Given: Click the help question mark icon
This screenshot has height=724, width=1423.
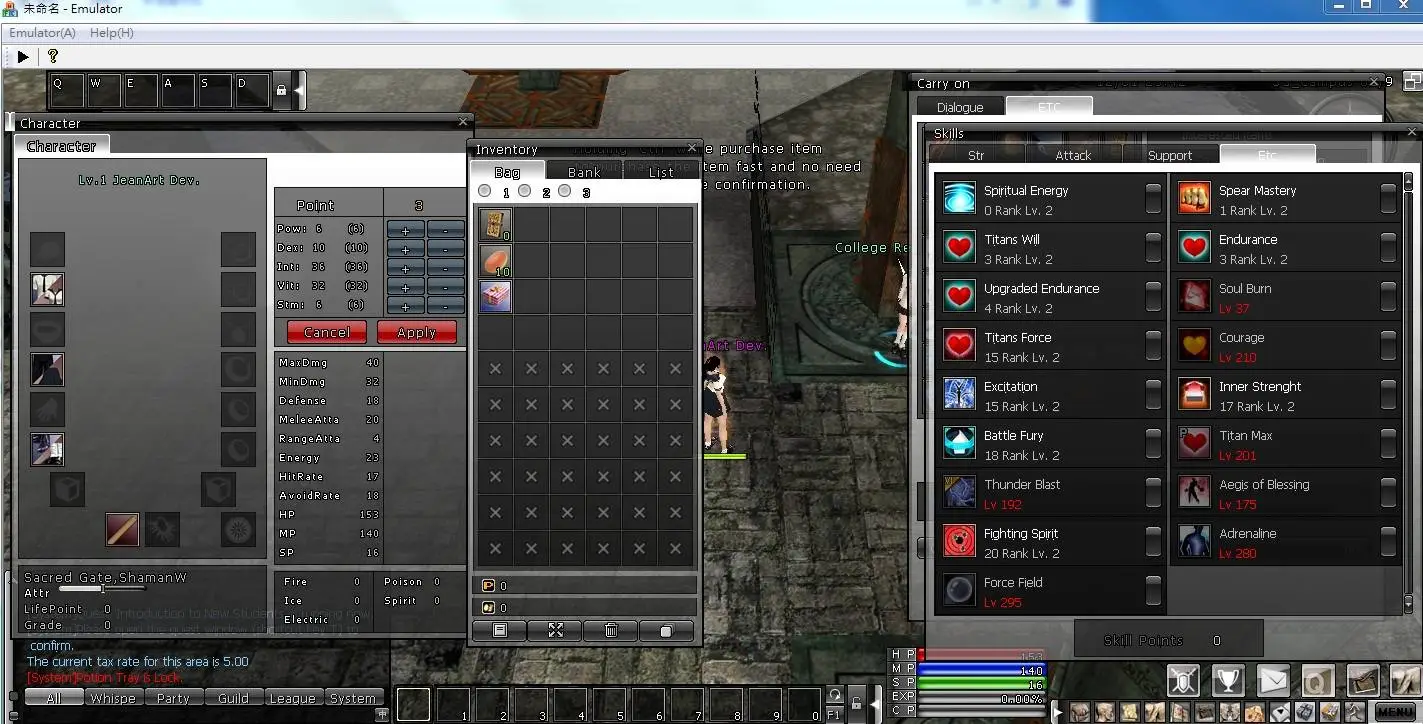Looking at the screenshot, I should [53, 56].
